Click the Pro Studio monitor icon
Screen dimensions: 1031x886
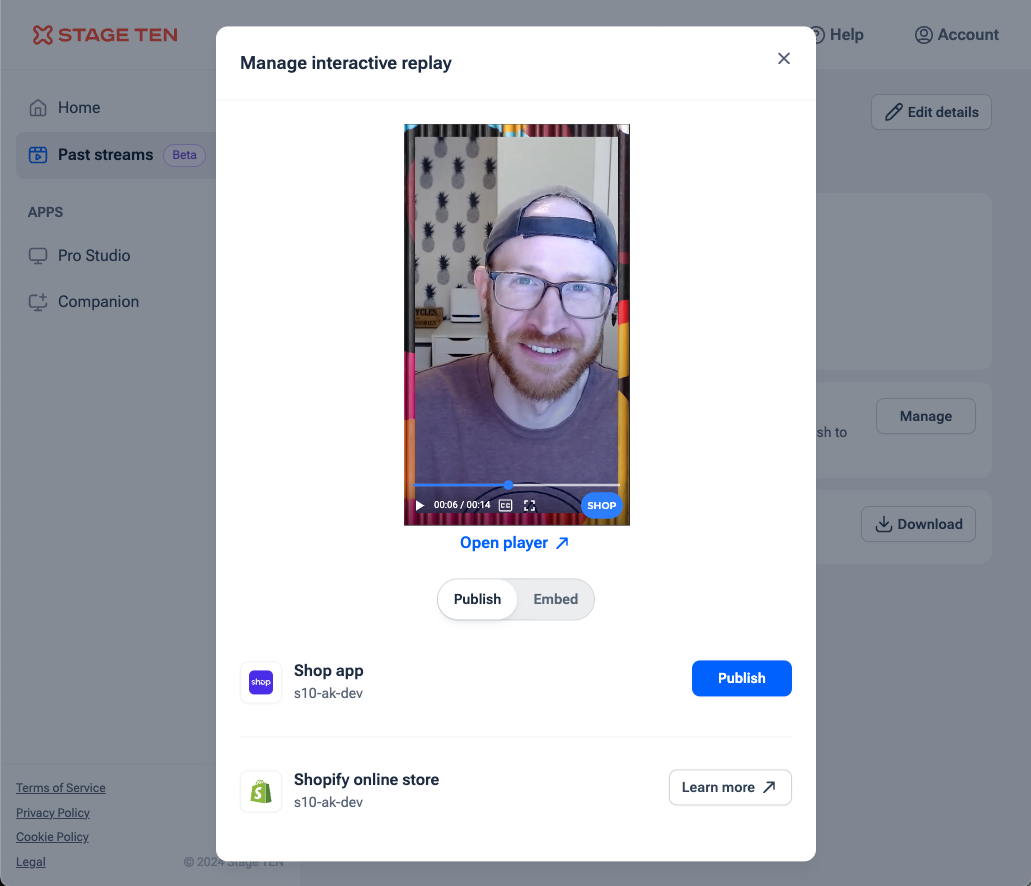point(38,255)
